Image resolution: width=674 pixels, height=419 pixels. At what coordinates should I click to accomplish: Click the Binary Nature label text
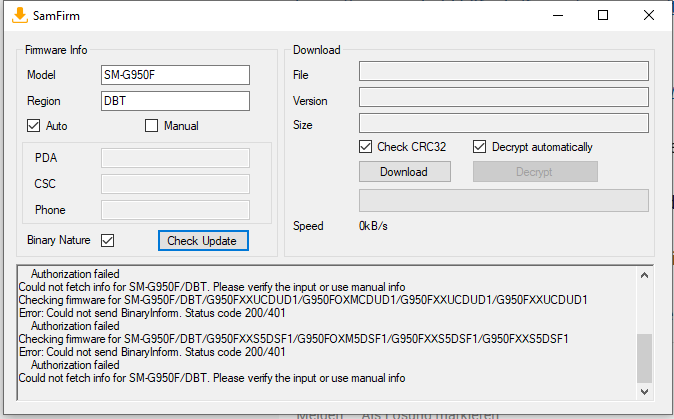[59, 240]
